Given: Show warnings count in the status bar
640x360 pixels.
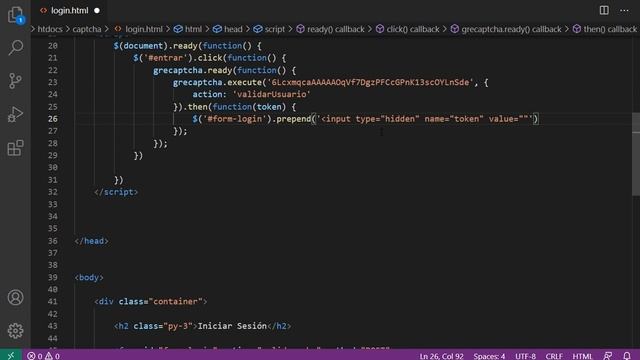Looking at the screenshot, I should coord(53,356).
